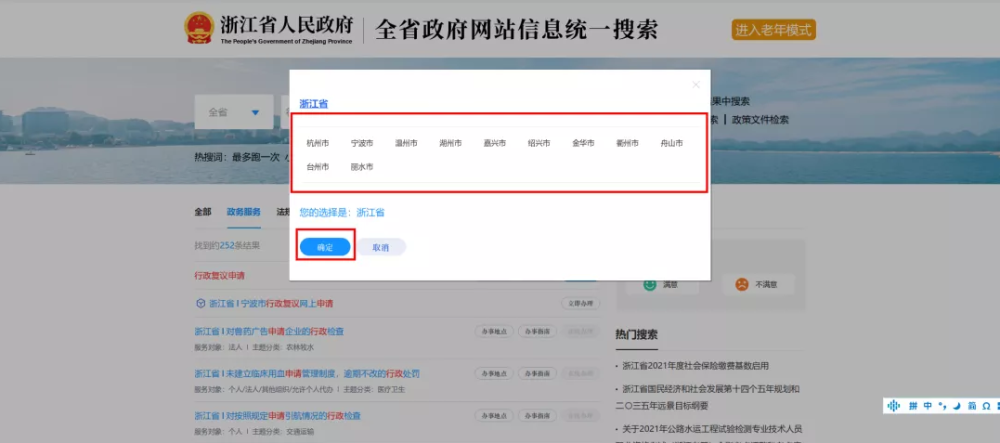Click 立即办理 for 宁波市行政复议网上申请
The width and height of the screenshot is (1000, 443).
point(581,304)
